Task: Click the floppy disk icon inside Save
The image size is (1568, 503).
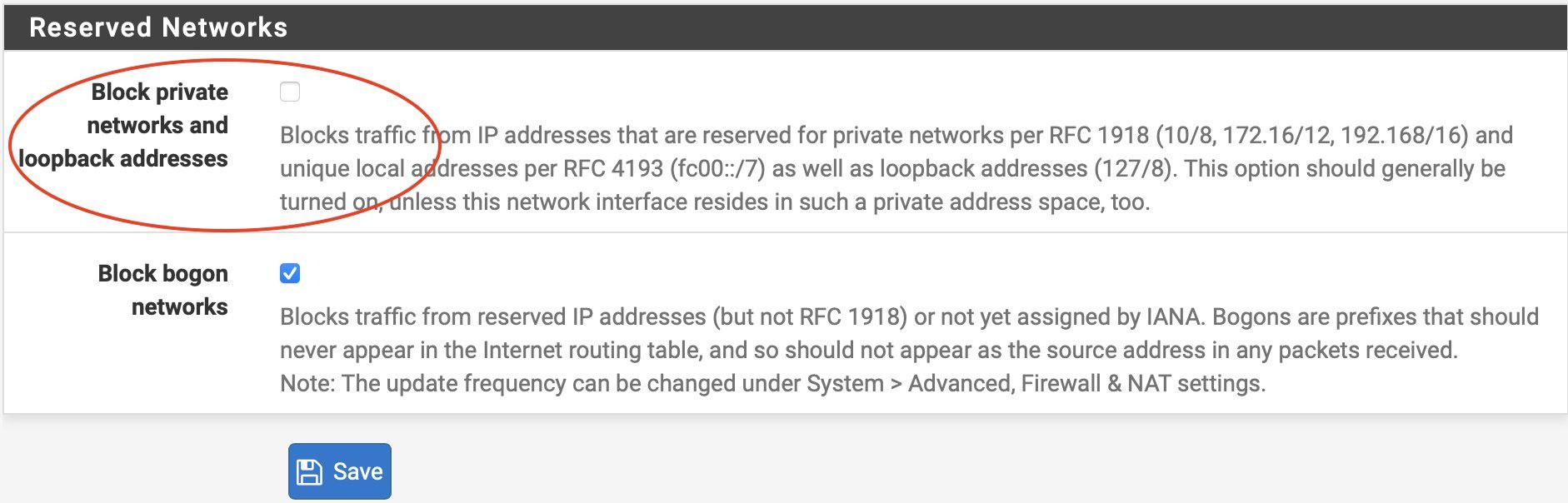Action: pos(310,472)
